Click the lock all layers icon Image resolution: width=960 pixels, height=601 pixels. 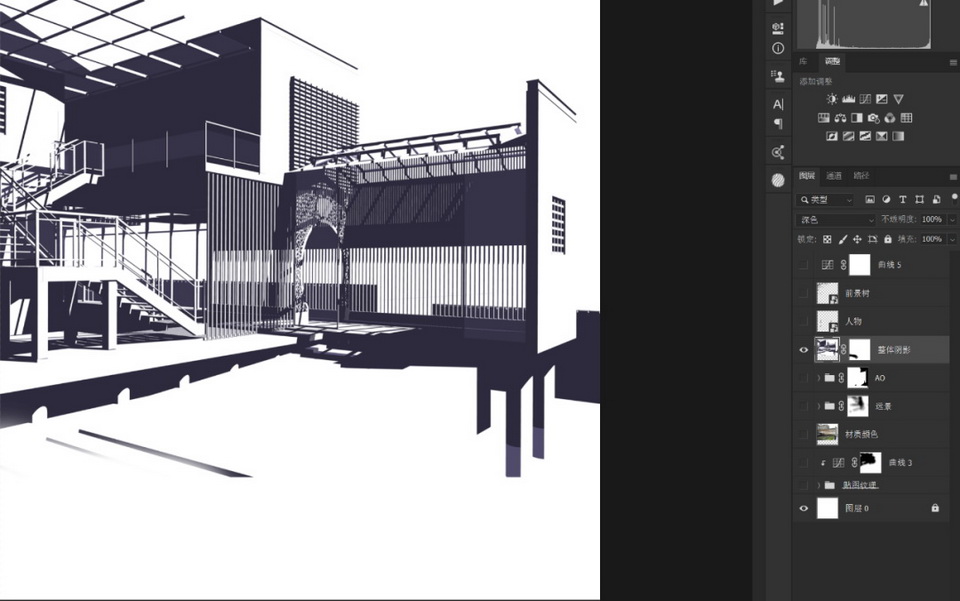coord(887,239)
